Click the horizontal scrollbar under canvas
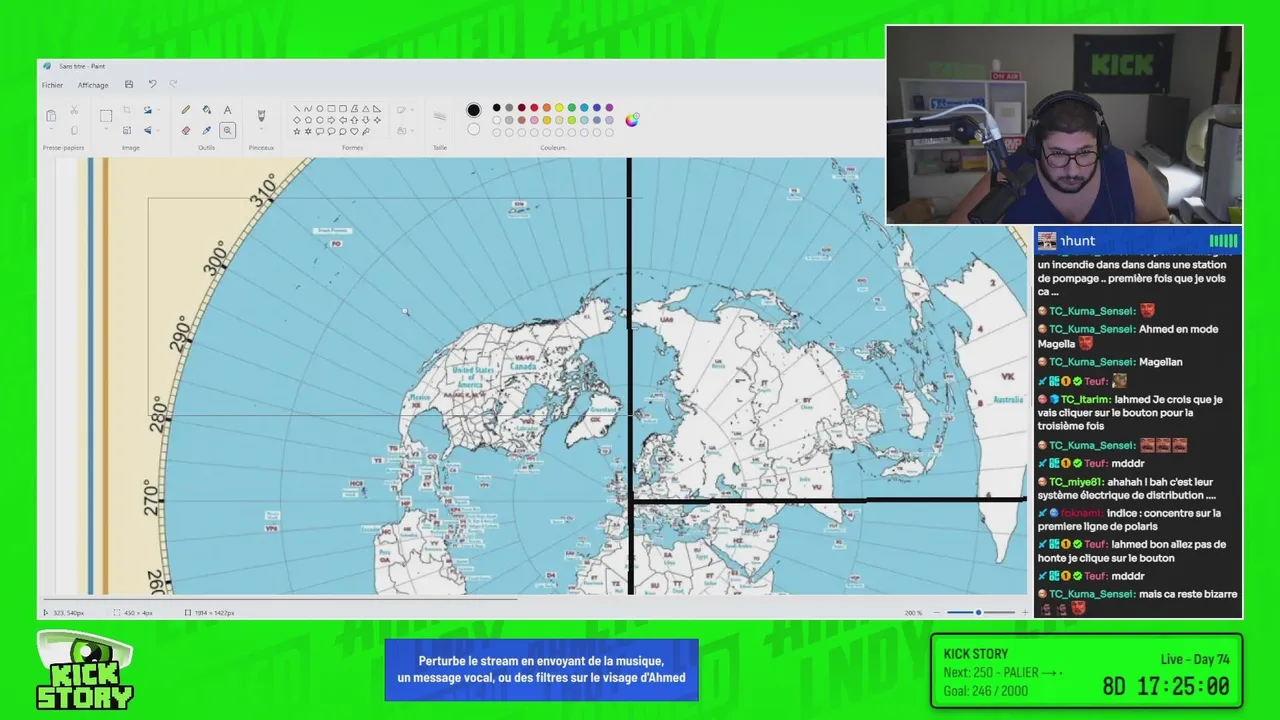 point(280,598)
